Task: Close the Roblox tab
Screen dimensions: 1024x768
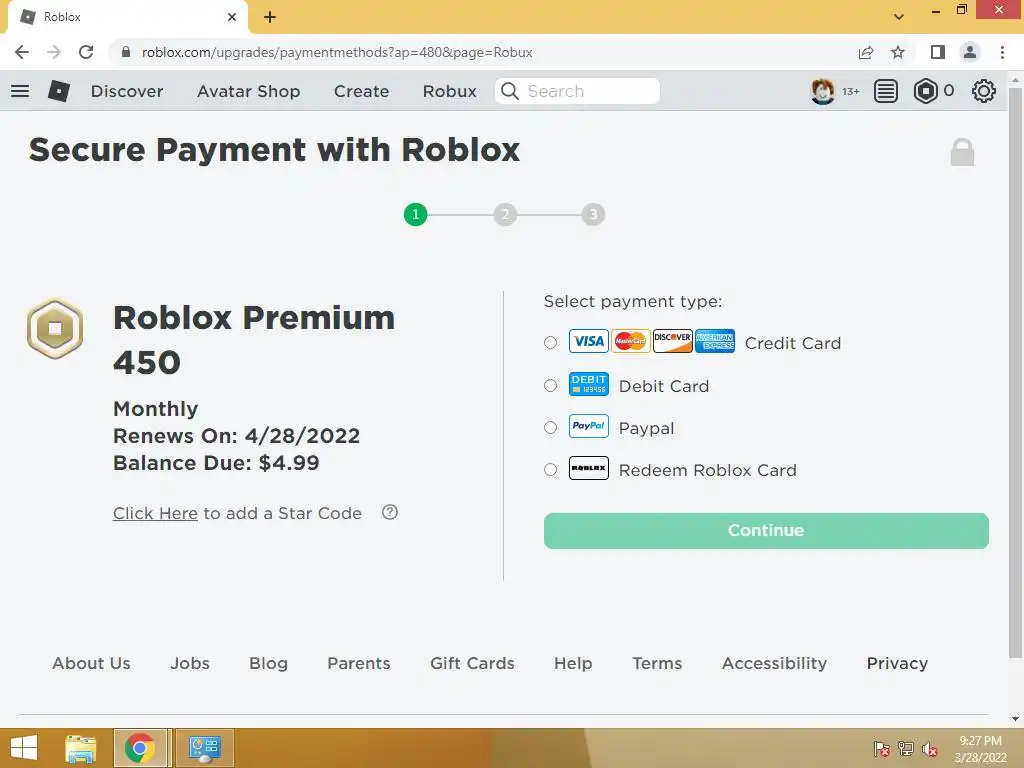Action: click(x=232, y=17)
